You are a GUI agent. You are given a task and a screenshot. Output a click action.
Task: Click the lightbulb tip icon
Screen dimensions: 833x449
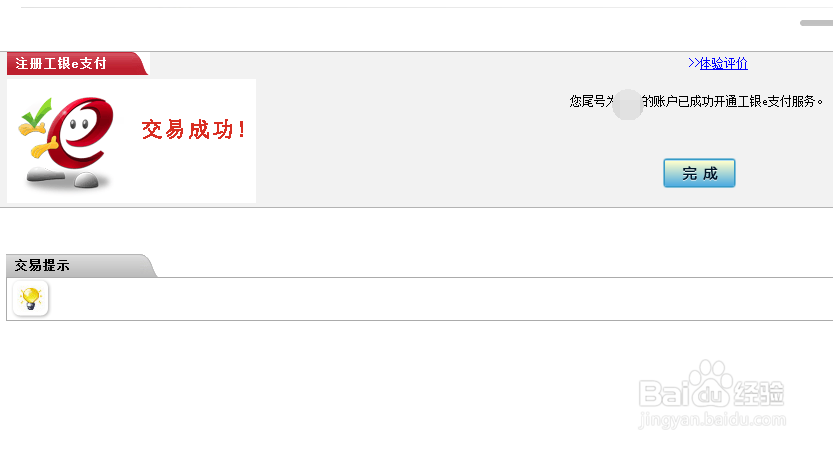(x=31, y=298)
